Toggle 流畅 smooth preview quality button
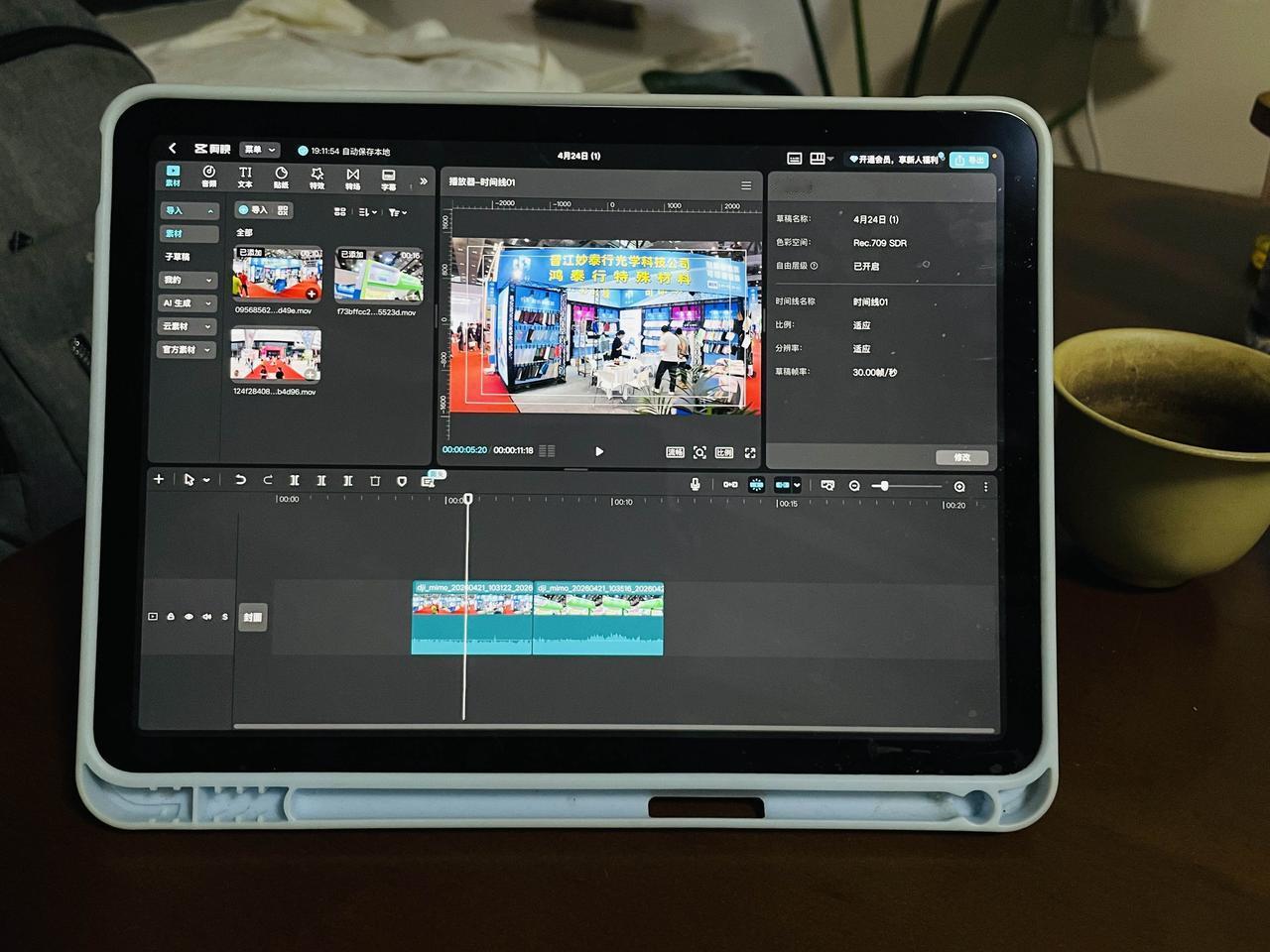1270x952 pixels. pyautogui.click(x=675, y=452)
